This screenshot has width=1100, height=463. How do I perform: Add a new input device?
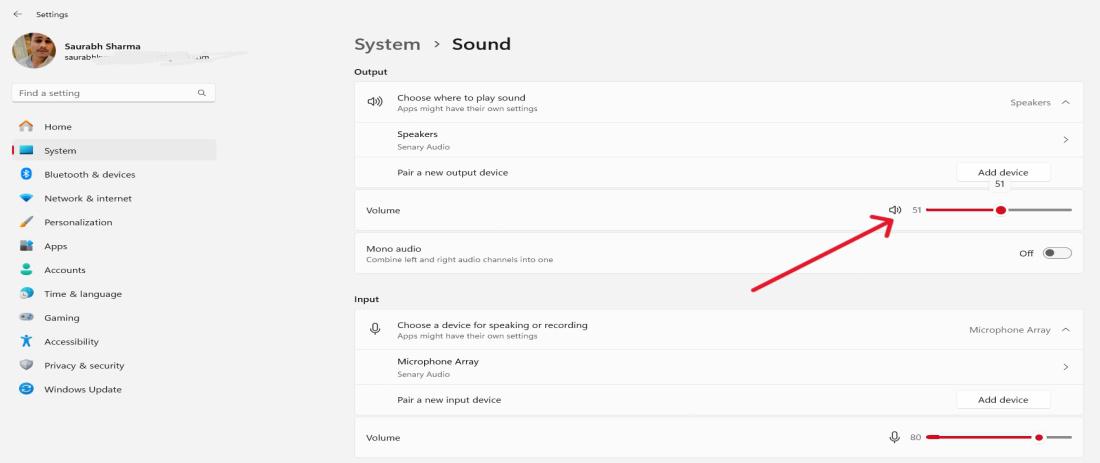tap(1003, 400)
